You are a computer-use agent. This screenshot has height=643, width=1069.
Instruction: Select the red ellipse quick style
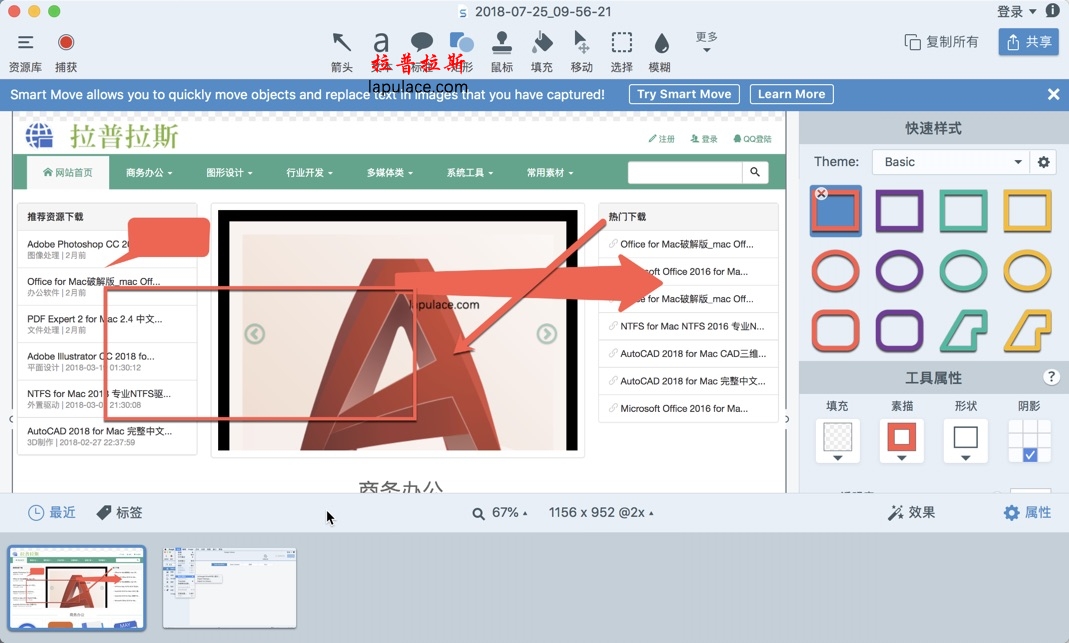[x=835, y=271]
